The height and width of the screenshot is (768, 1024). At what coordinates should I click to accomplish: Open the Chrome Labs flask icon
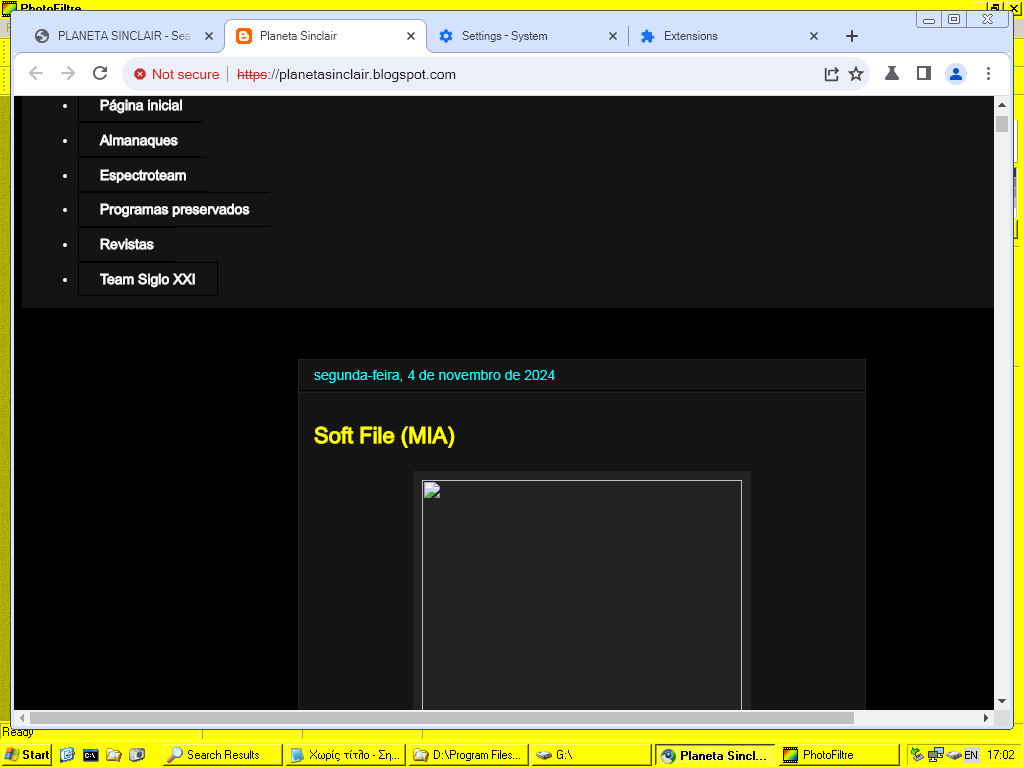(x=891, y=74)
